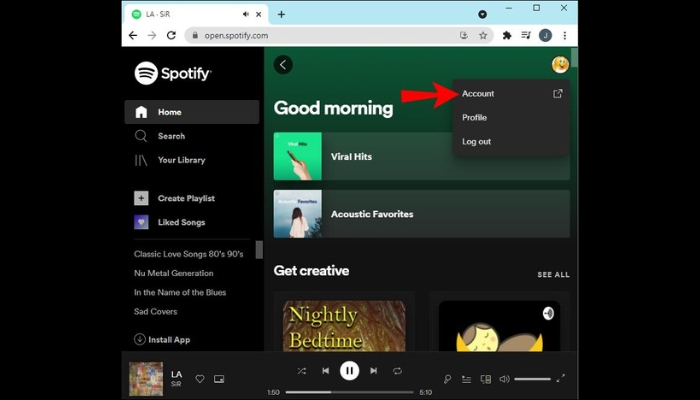Open Your Library in the sidebar
Image resolution: width=700 pixels, height=400 pixels.
(180, 160)
